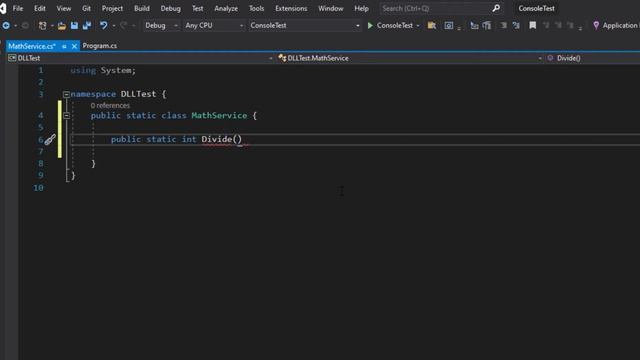Click the Navigate Backward toolbar icon
The image size is (640, 360).
(6, 25)
